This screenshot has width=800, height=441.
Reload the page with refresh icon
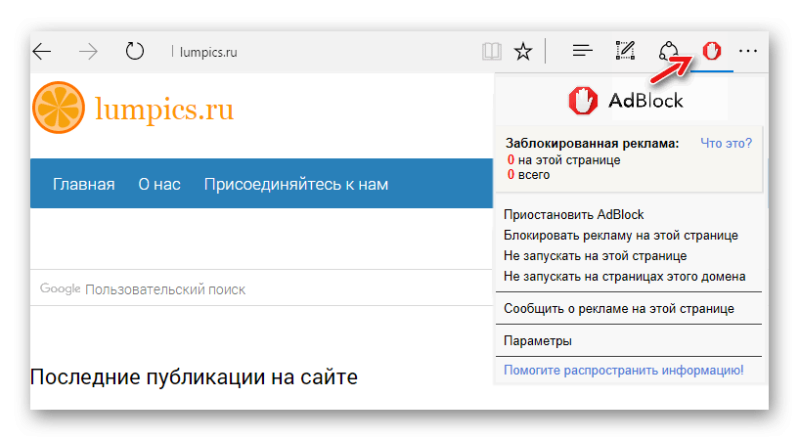pos(135,51)
